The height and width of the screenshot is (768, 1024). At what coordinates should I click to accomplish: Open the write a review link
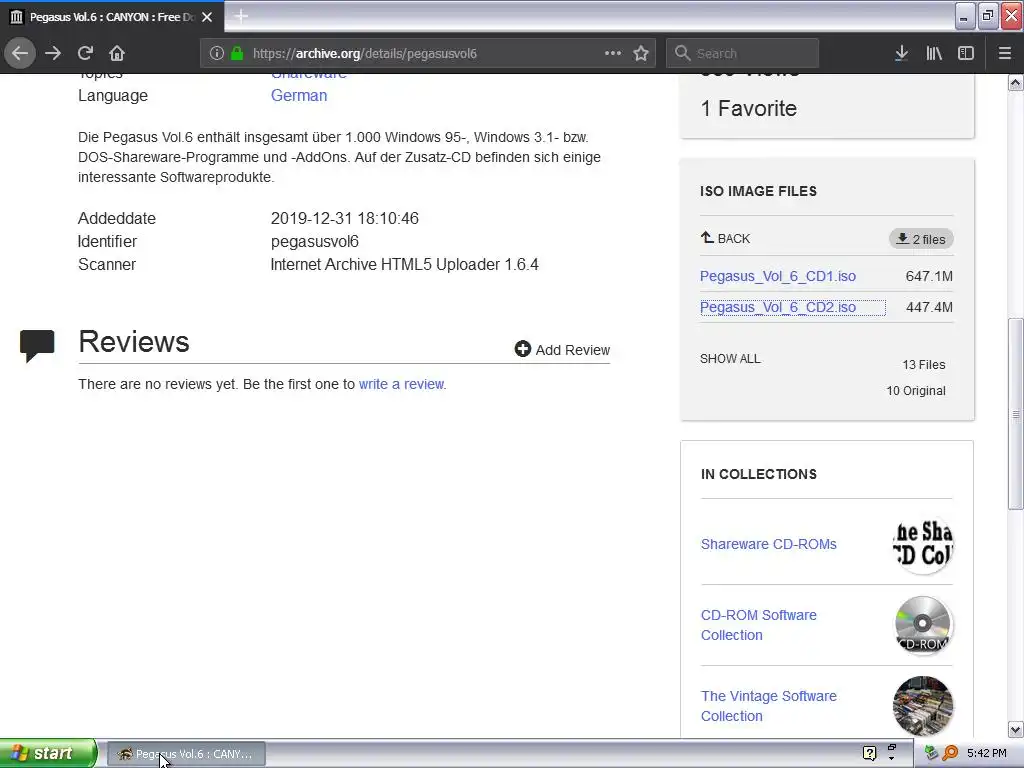point(401,384)
